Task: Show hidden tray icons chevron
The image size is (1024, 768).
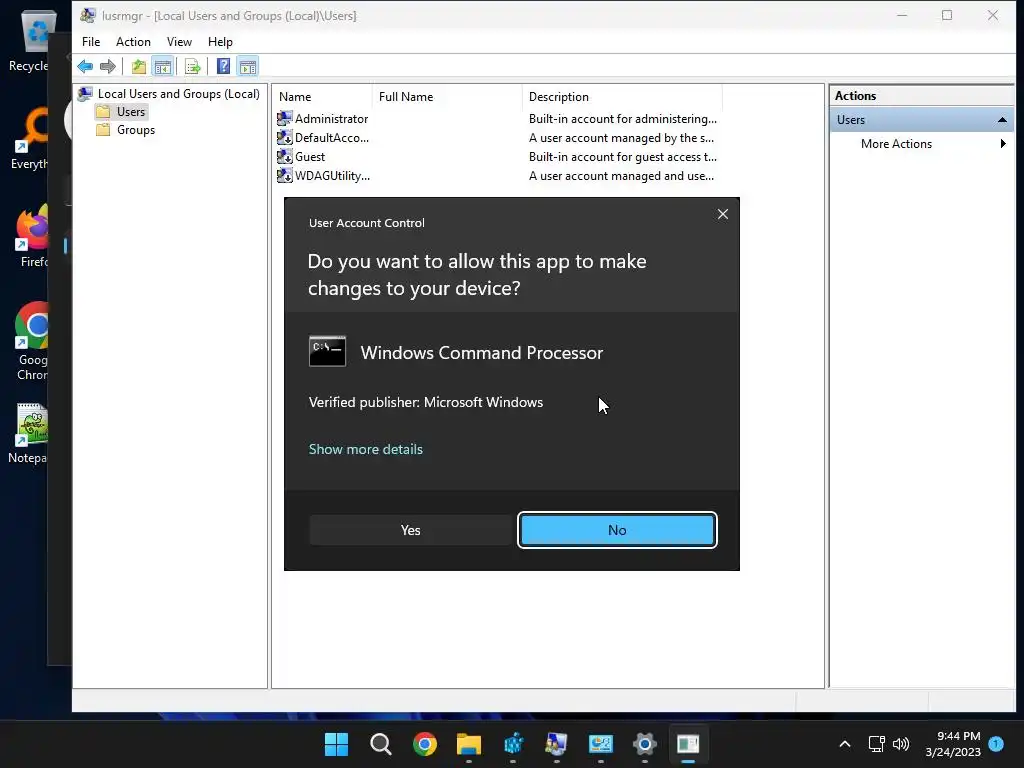Action: click(844, 744)
